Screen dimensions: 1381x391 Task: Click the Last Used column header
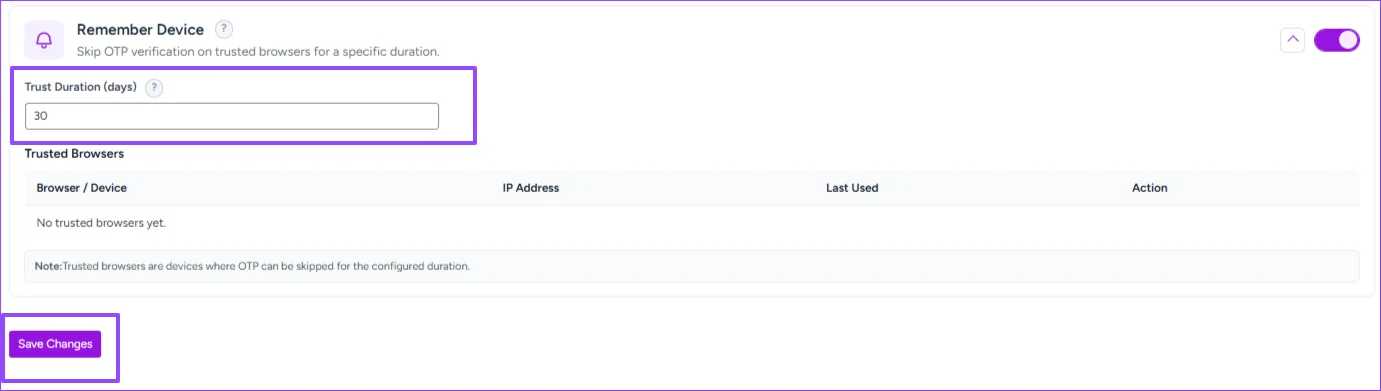tap(852, 188)
